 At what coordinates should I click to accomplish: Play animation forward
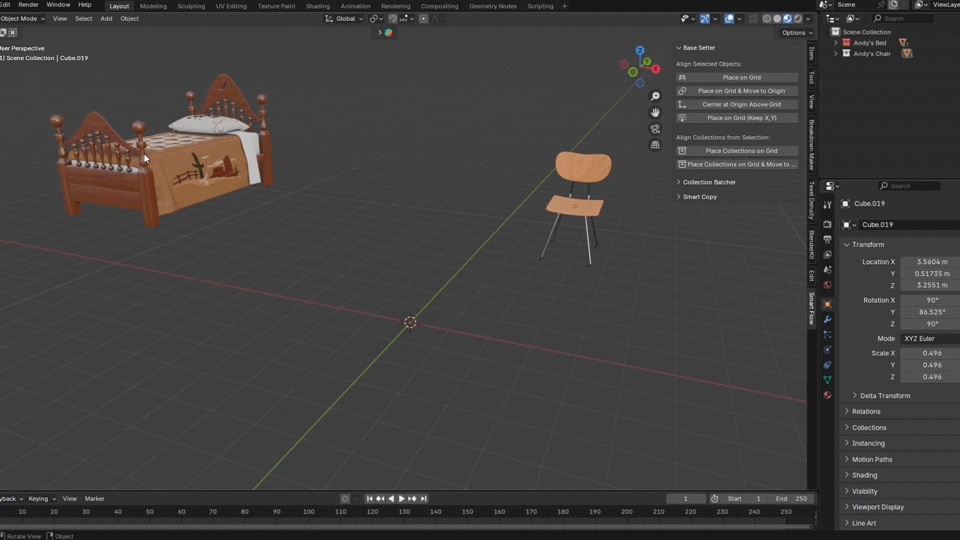pyautogui.click(x=402, y=499)
